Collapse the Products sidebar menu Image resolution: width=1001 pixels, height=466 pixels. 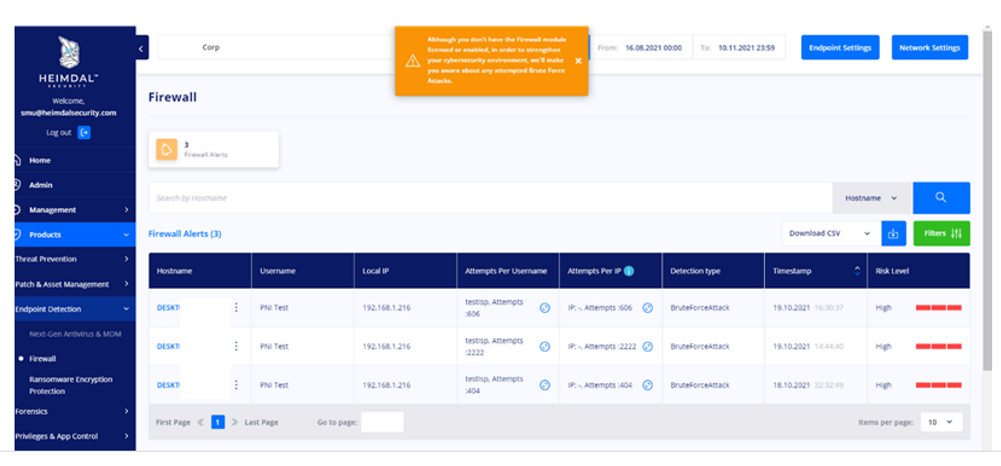click(75, 235)
